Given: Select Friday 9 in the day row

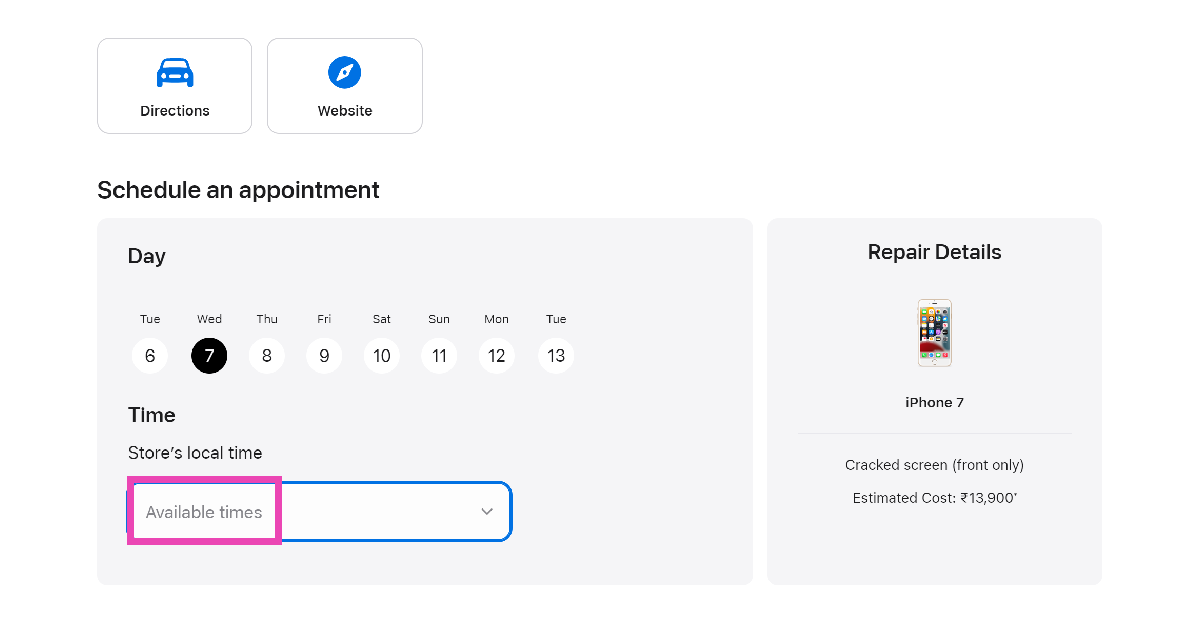Looking at the screenshot, I should 324,355.
